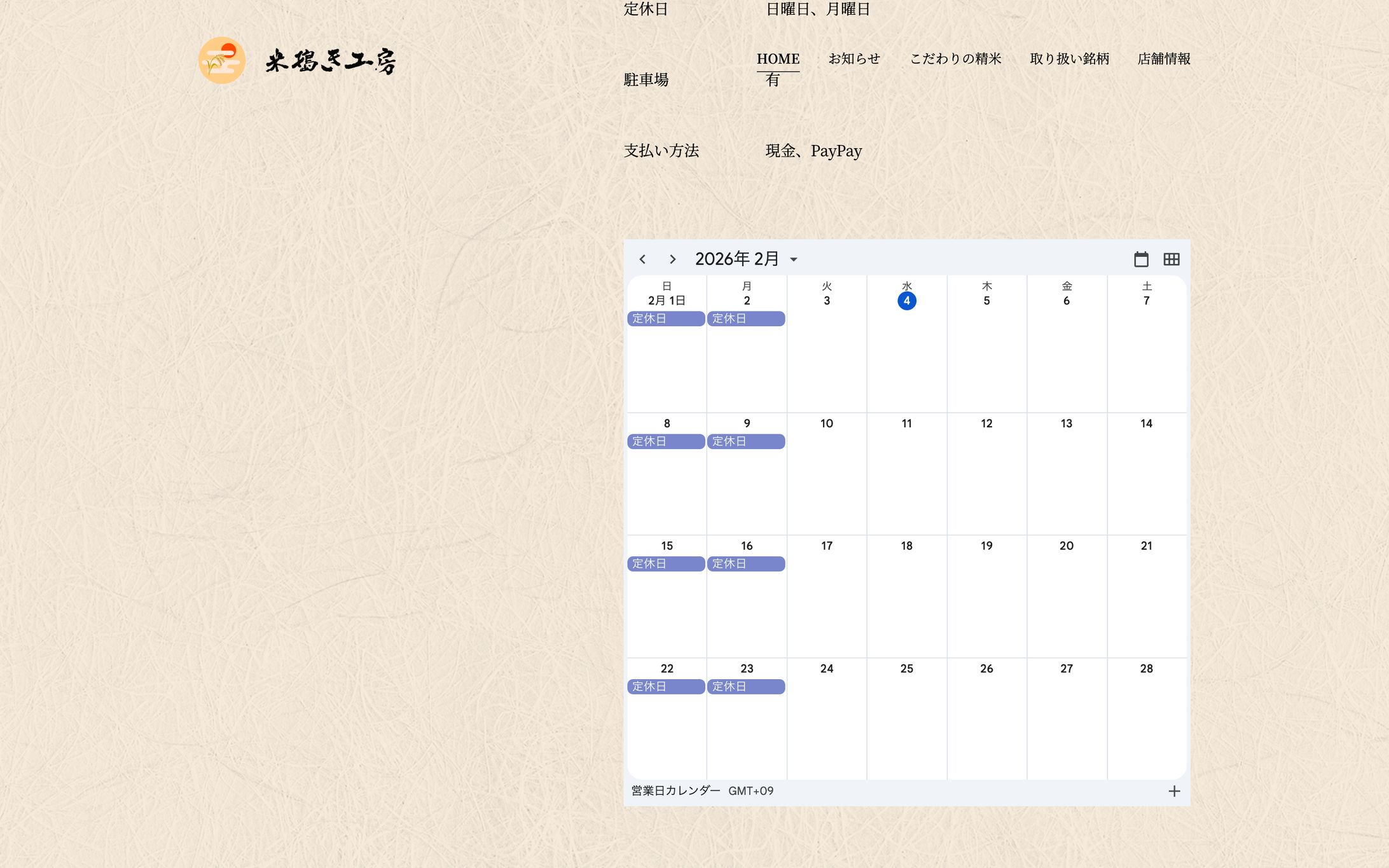This screenshot has height=868, width=1389.
Task: Open the 定休日 event on February 16
Action: click(x=746, y=564)
